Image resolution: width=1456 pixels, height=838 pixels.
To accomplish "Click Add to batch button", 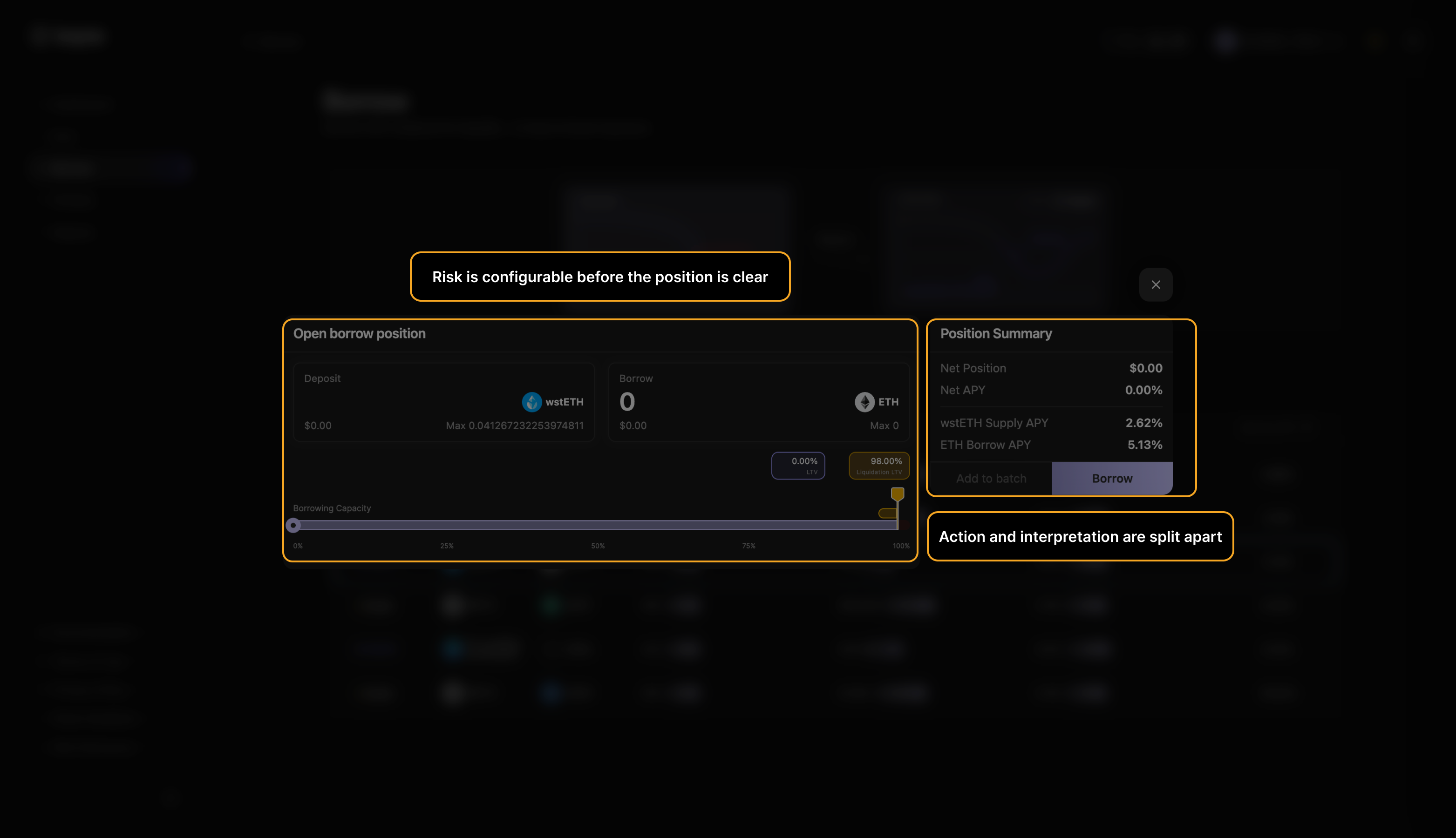I will pyautogui.click(x=991, y=478).
